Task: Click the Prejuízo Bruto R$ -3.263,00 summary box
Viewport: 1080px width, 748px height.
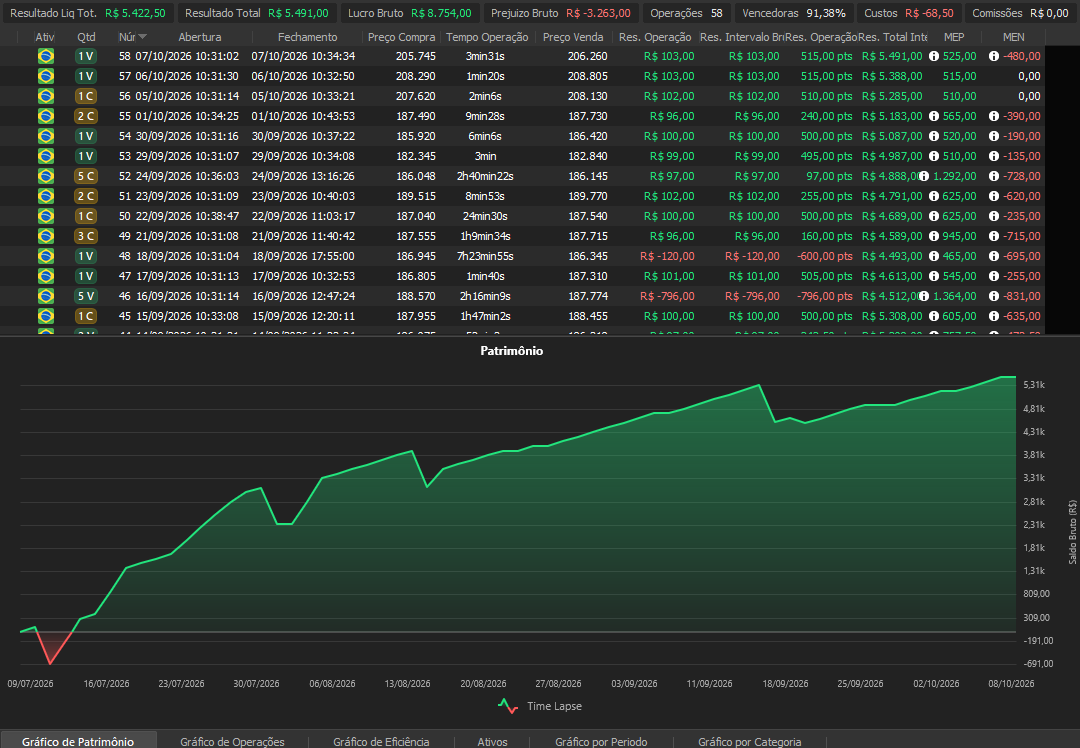Action: pos(561,13)
